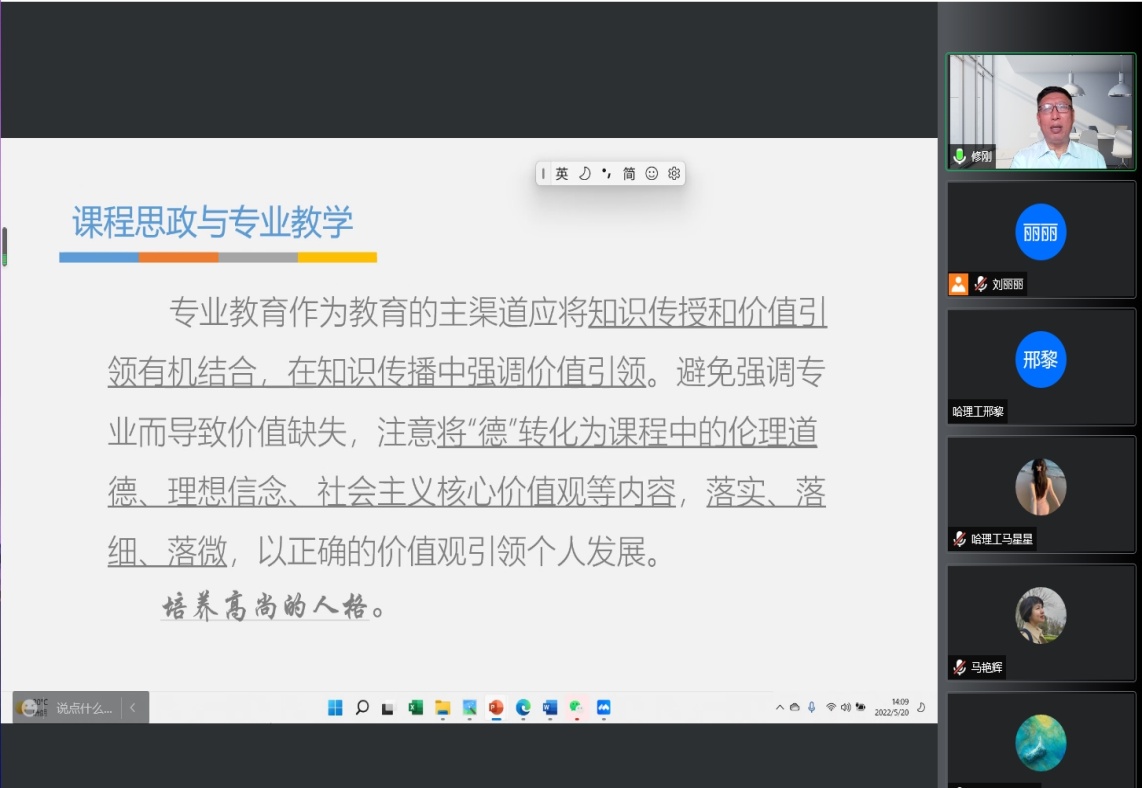Open Word from the taskbar
This screenshot has height=788, width=1142.
[549, 708]
